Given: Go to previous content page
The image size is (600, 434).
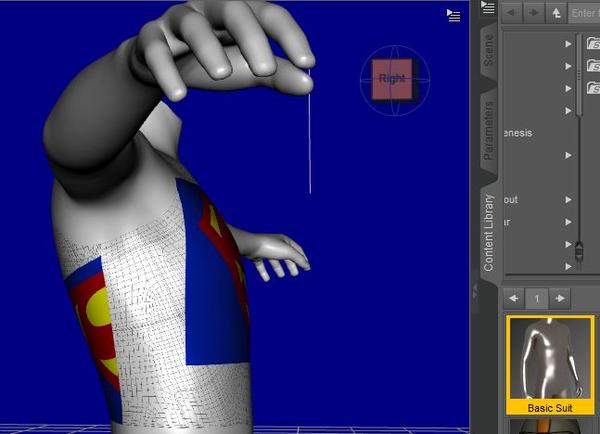Looking at the screenshot, I should [514, 298].
